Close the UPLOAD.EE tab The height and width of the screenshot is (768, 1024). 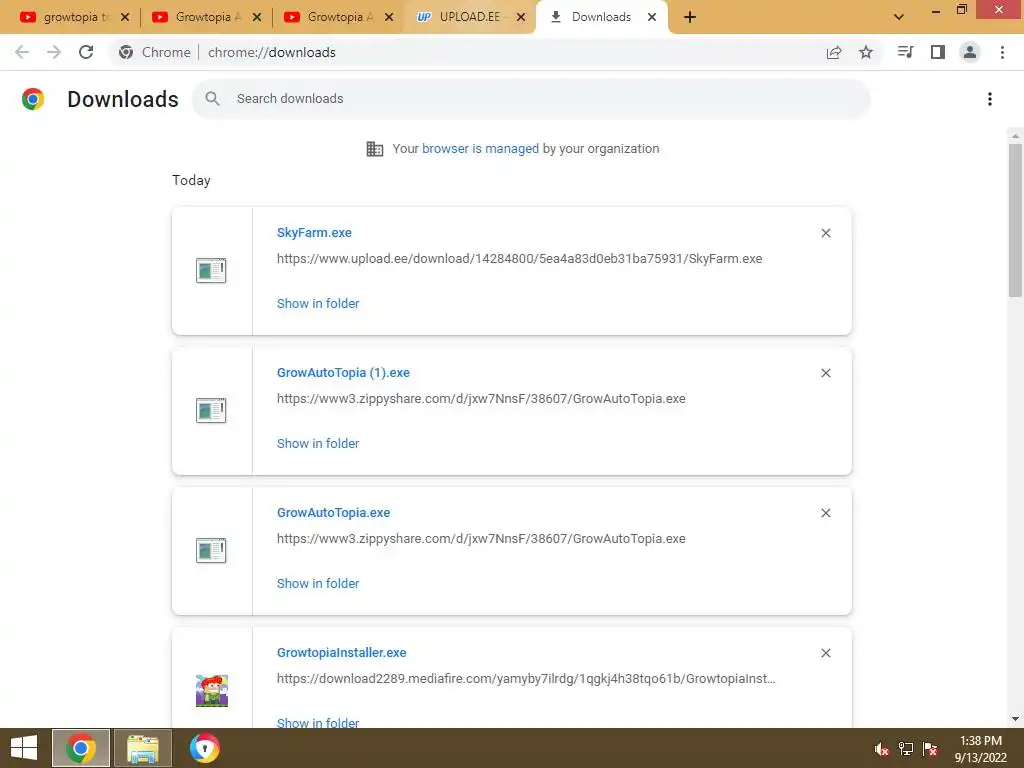click(520, 17)
